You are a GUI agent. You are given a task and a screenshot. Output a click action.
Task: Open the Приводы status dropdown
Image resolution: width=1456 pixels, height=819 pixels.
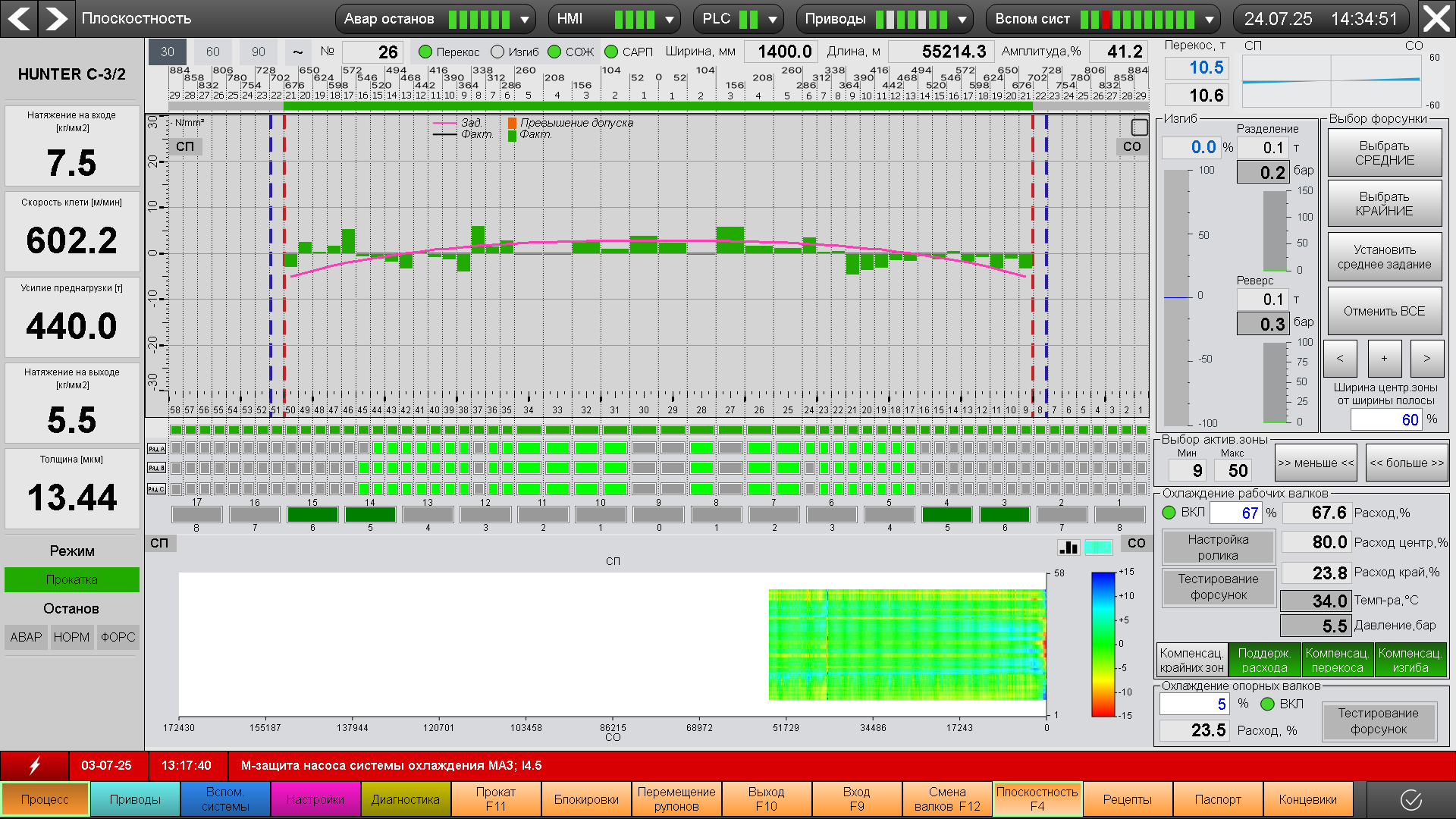pyautogui.click(x=962, y=19)
